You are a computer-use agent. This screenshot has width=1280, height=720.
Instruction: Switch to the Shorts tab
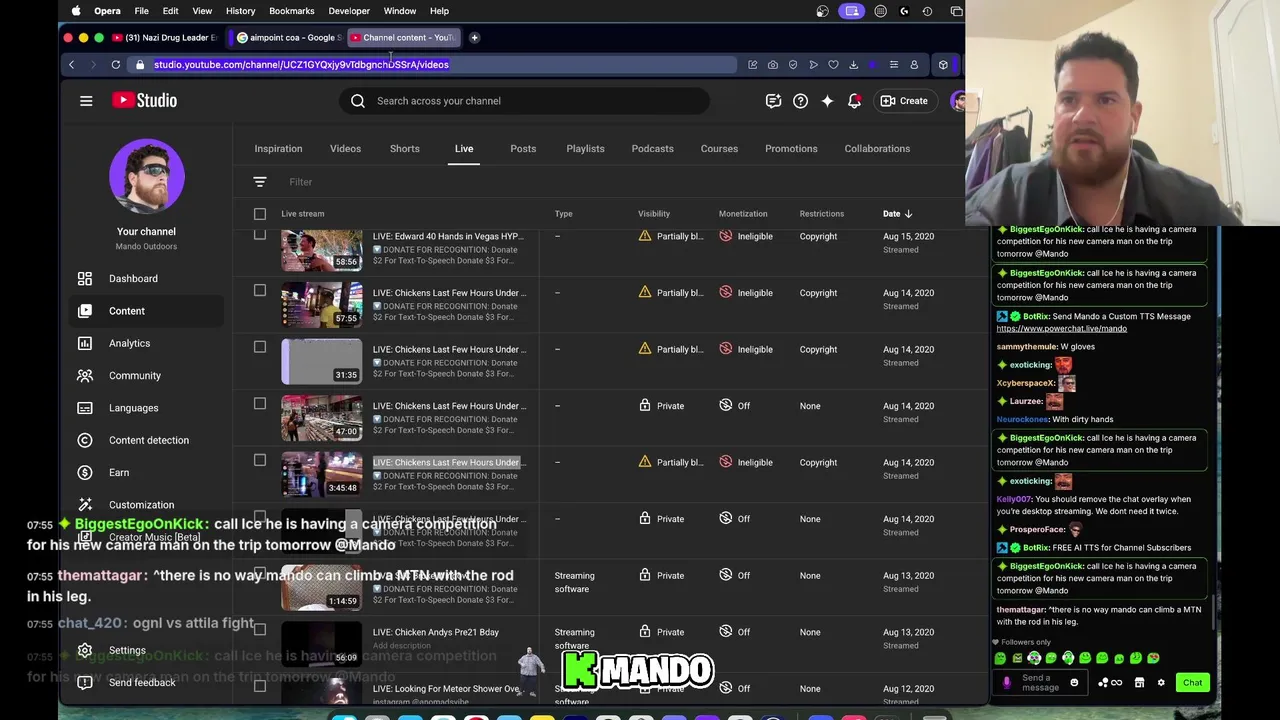405,149
